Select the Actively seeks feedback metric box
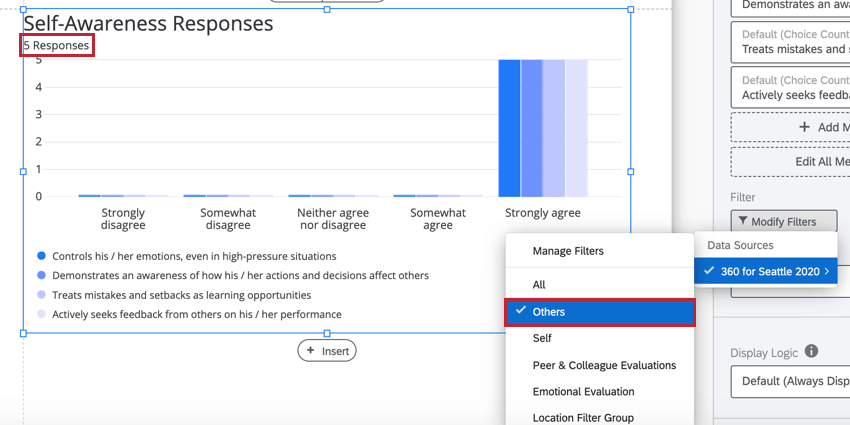This screenshot has height=425, width=850. (790, 87)
